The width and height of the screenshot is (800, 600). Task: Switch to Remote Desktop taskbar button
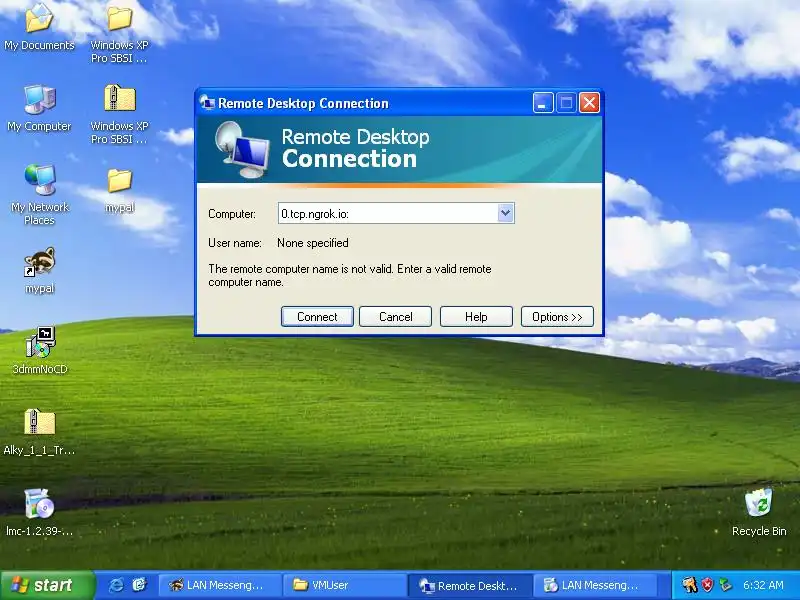click(470, 585)
